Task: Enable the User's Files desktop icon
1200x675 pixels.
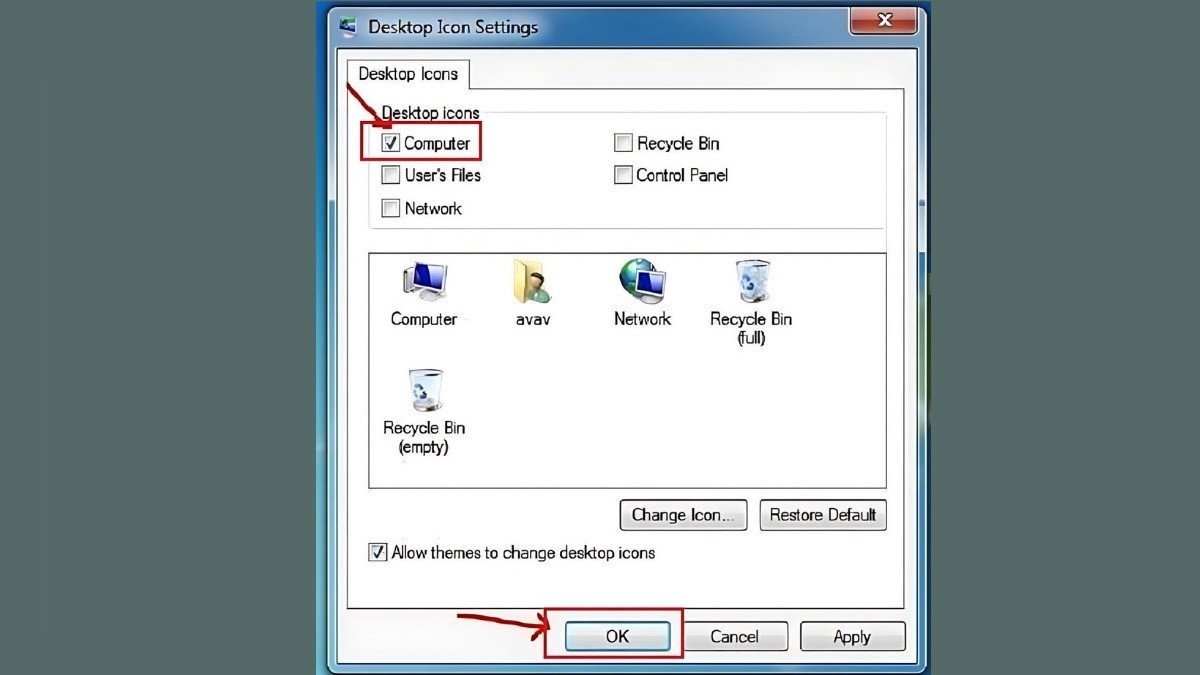Action: 390,175
